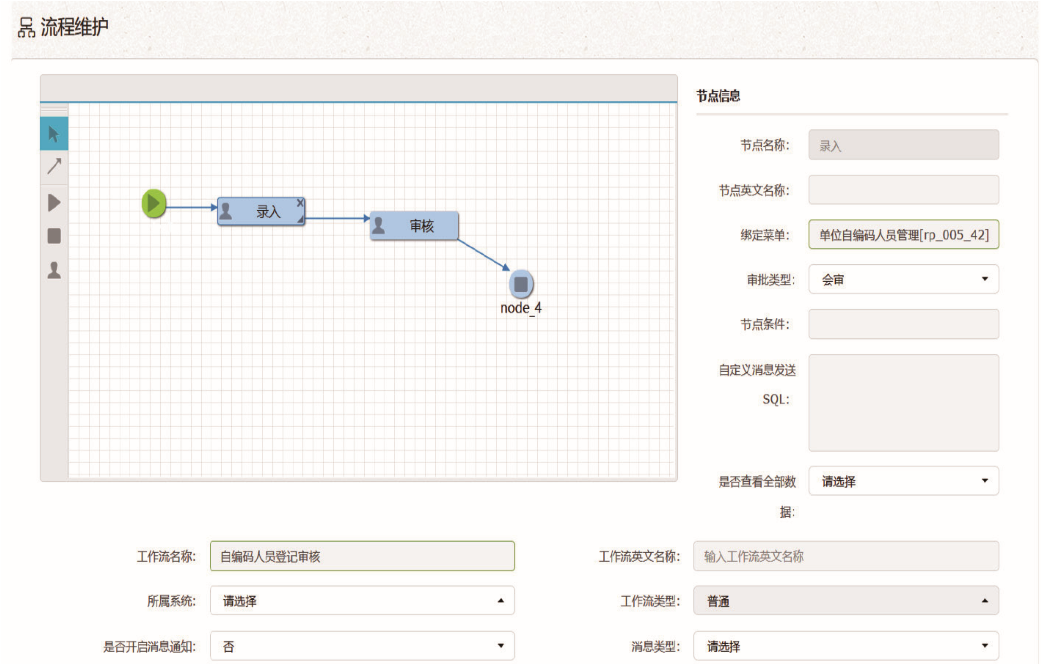This screenshot has height=664, width=1041.
Task: Click the green start node on canvas
Action: 153,204
